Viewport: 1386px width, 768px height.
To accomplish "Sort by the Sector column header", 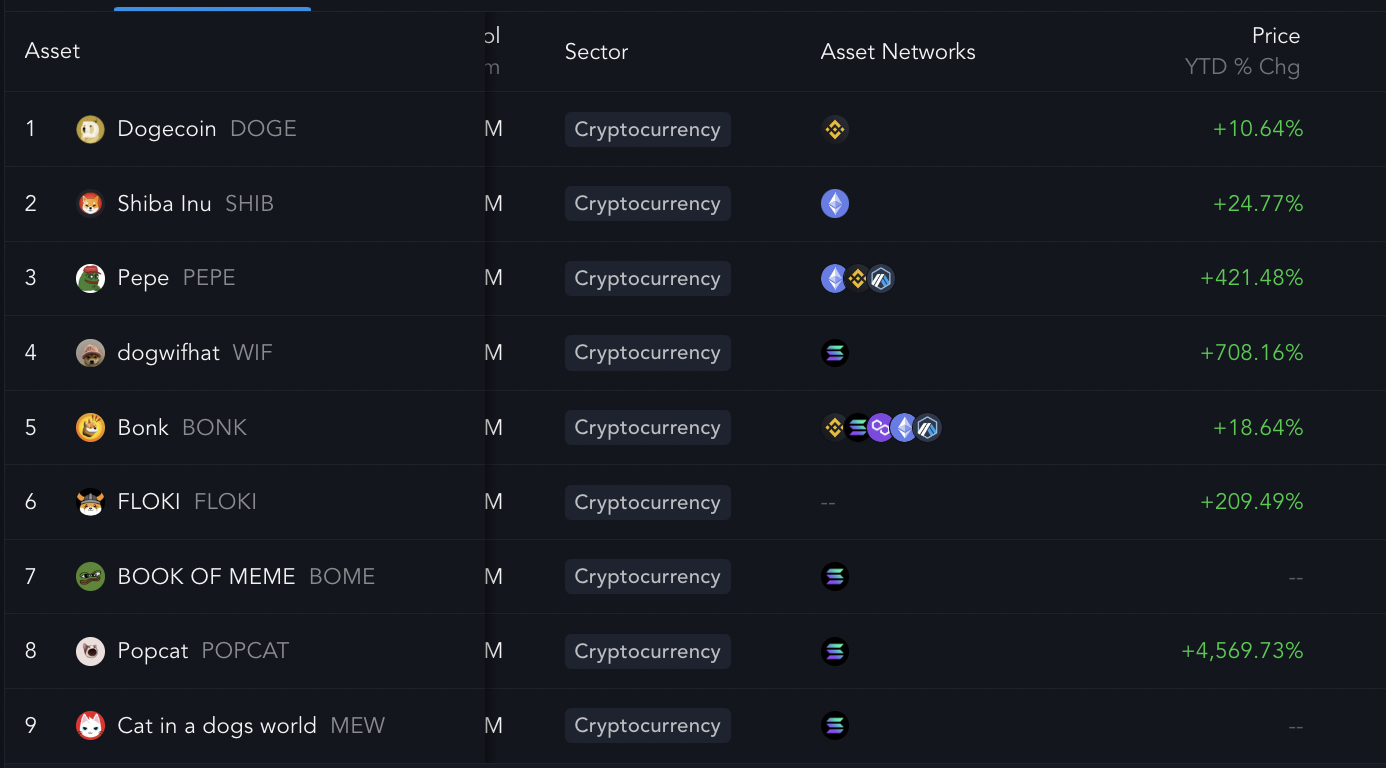I will click(596, 51).
